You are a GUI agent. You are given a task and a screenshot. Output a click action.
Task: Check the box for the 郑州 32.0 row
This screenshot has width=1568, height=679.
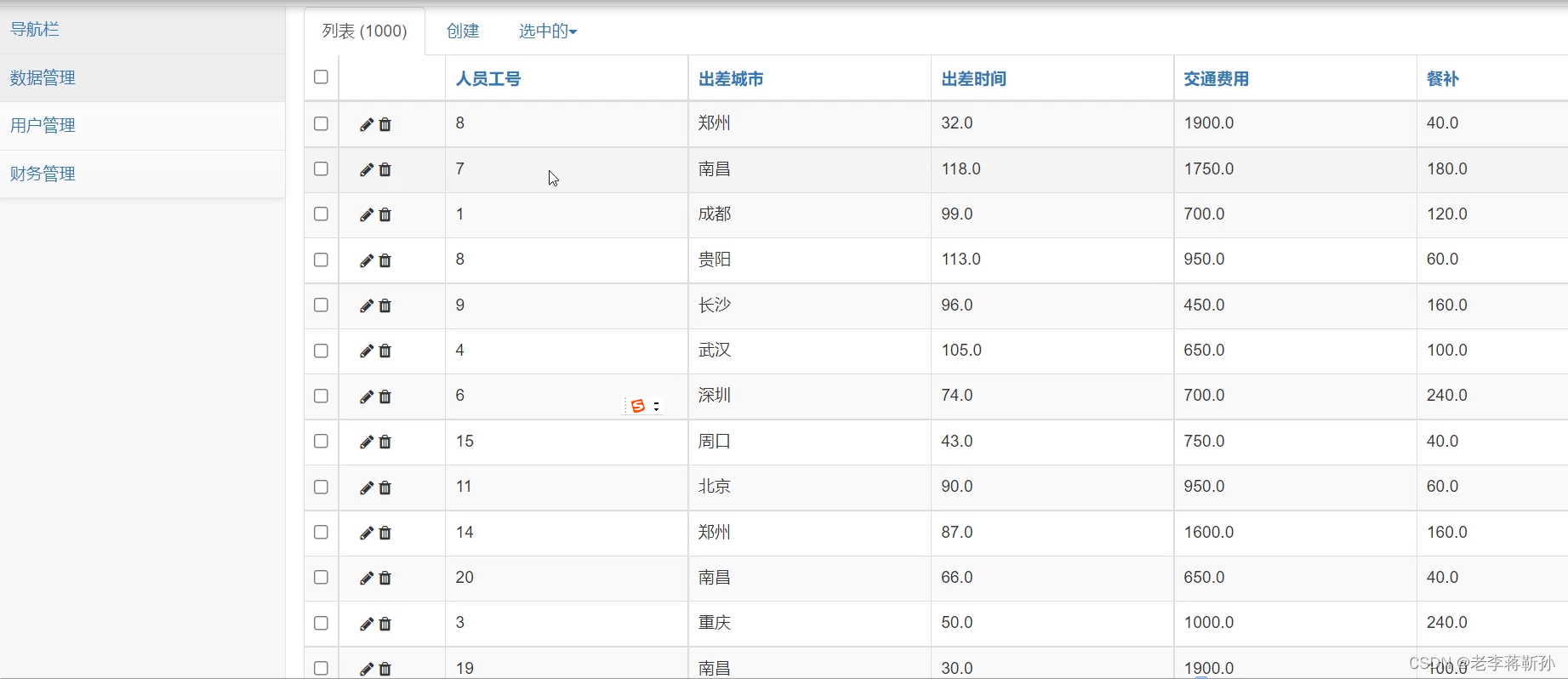(321, 123)
